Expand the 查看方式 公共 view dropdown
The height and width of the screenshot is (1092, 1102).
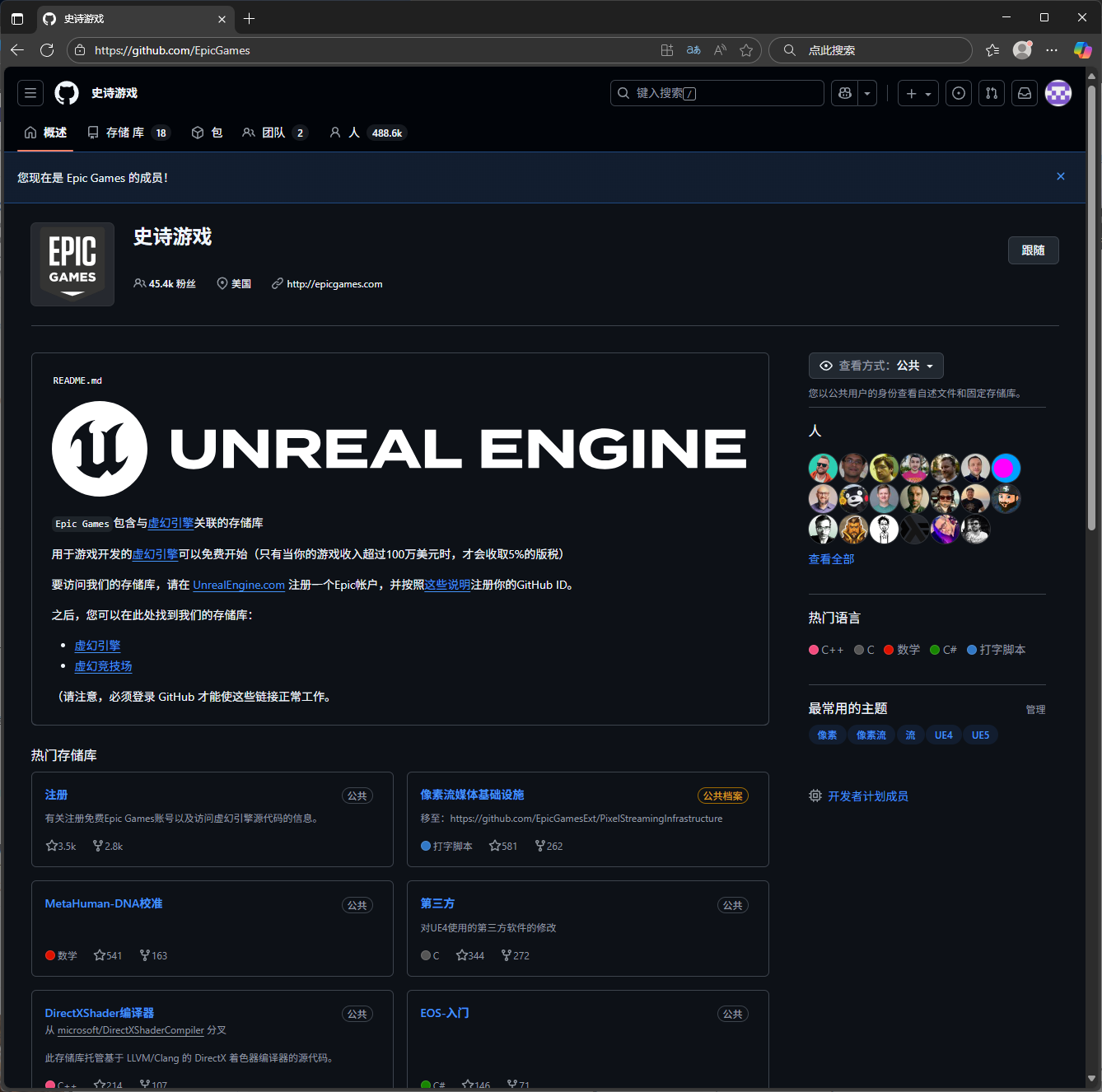pyautogui.click(x=876, y=366)
